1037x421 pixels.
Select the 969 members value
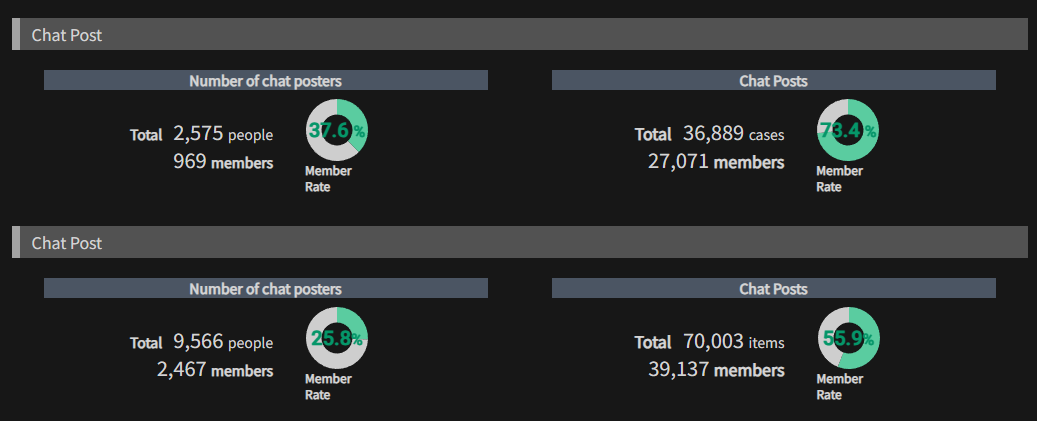[x=223, y=161]
